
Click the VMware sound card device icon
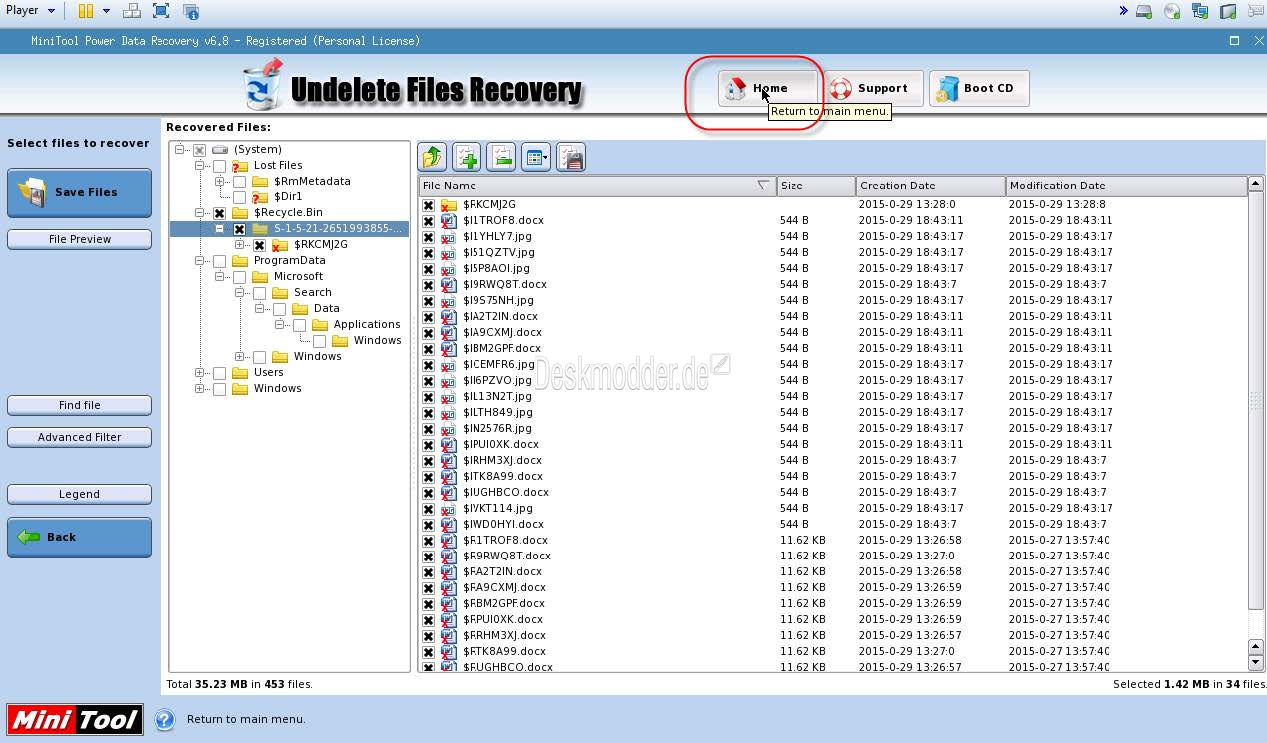pos(1228,11)
